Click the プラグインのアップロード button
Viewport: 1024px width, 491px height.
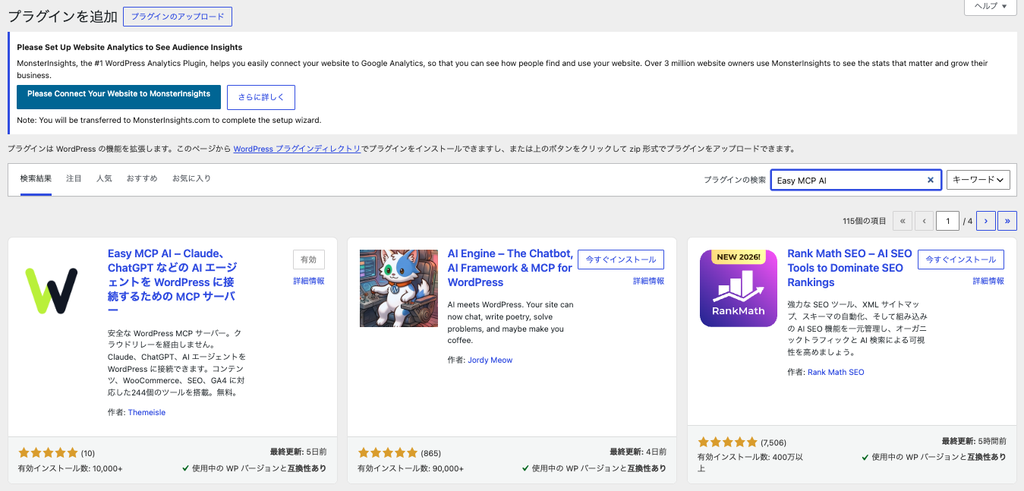pyautogui.click(x=178, y=17)
